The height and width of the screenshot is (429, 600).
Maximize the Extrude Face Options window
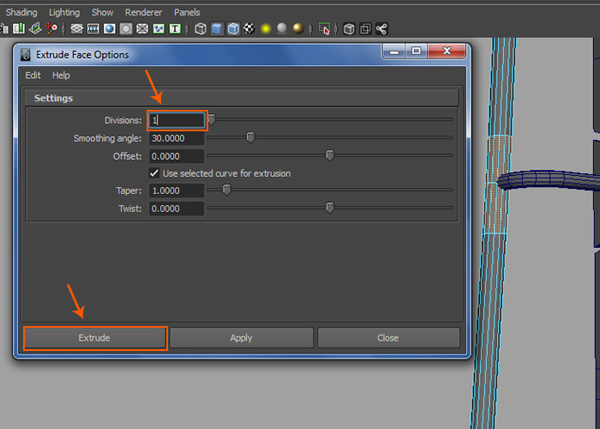416,51
